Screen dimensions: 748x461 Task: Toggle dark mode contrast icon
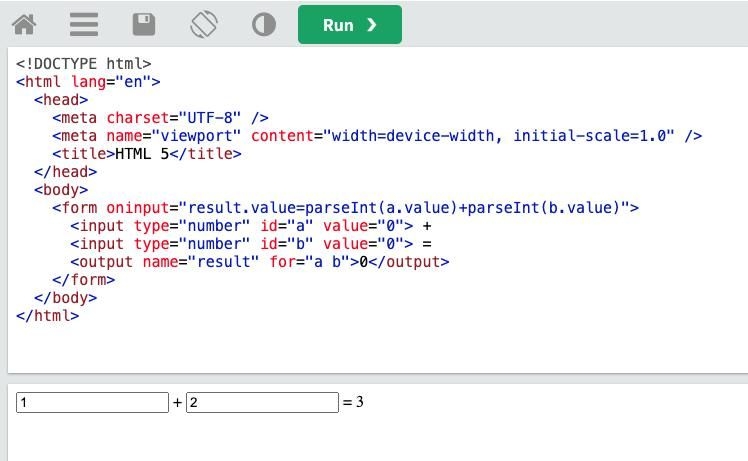(x=264, y=24)
